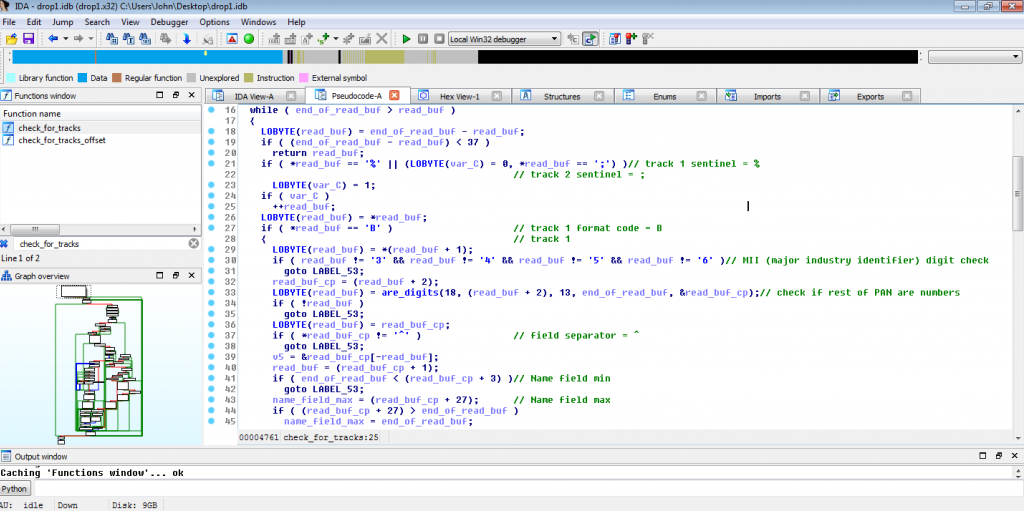
Task: Close the Pseudocode-A tab
Action: click(395, 96)
